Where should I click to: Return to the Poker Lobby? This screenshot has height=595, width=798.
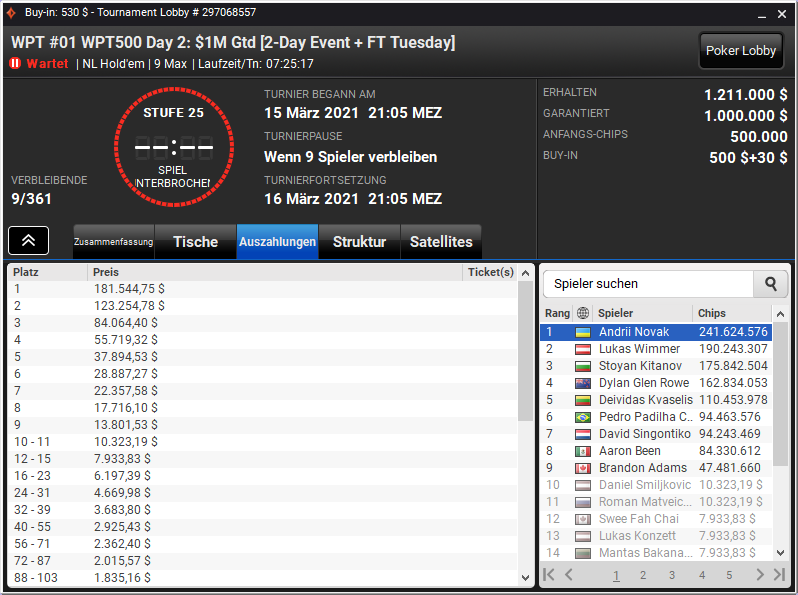pyautogui.click(x=740, y=50)
